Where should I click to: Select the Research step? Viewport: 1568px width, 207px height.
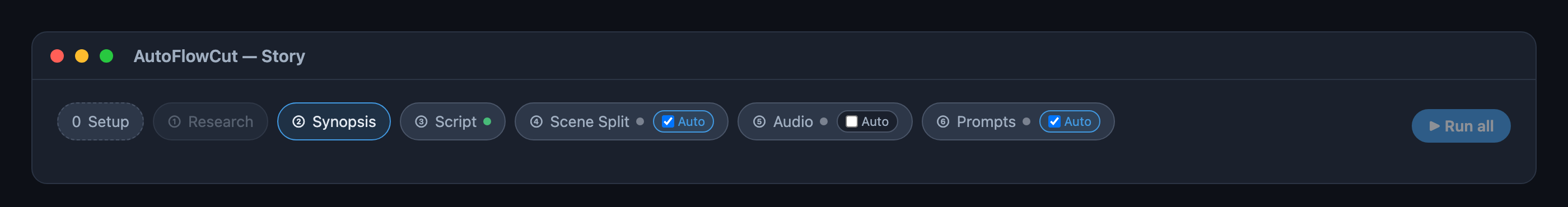coord(211,121)
